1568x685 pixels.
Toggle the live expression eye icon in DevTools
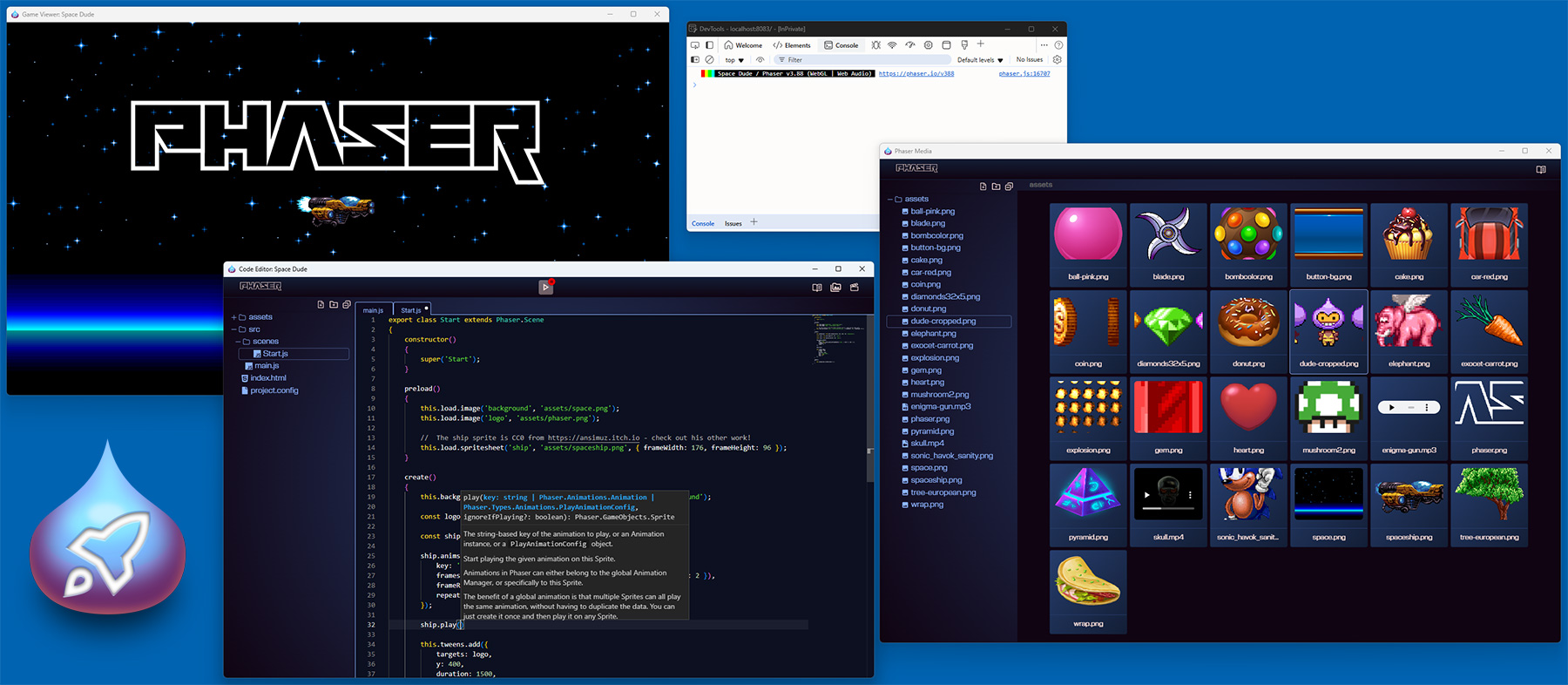coord(760,60)
